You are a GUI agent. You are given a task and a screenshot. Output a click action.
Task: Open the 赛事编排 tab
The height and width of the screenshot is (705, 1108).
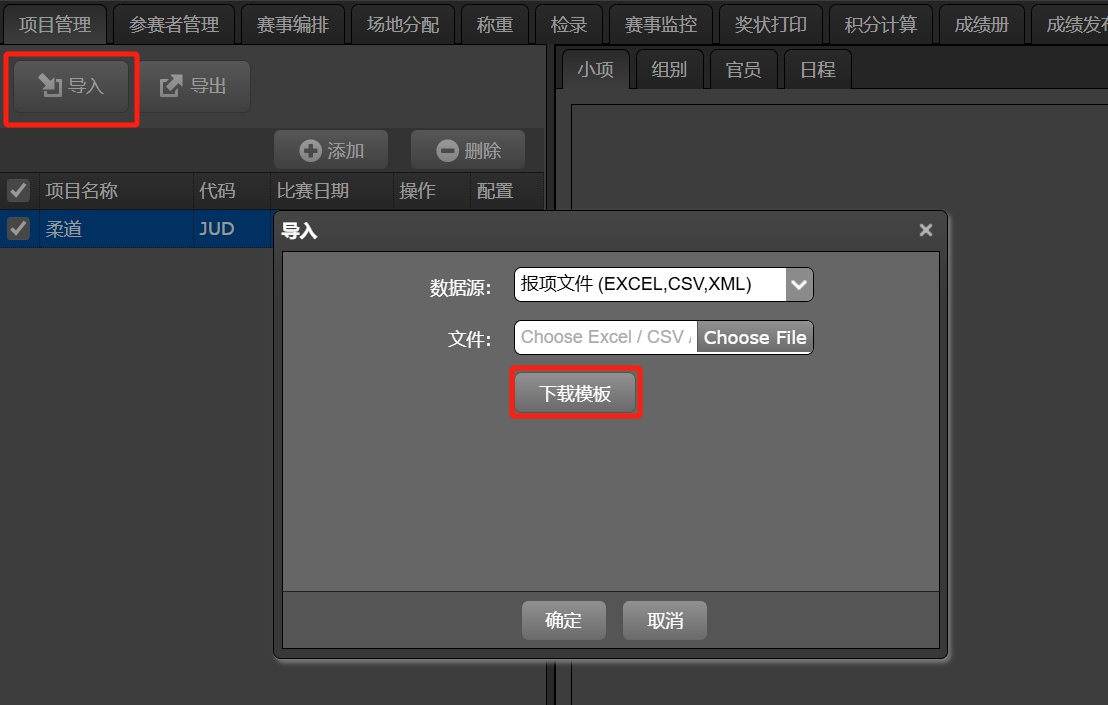click(x=293, y=25)
